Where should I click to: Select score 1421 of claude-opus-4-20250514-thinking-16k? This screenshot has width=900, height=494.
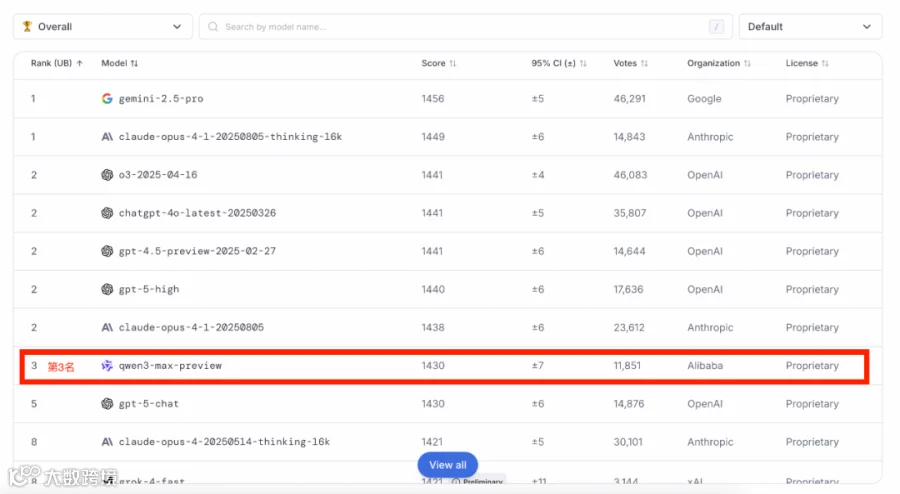pos(432,442)
